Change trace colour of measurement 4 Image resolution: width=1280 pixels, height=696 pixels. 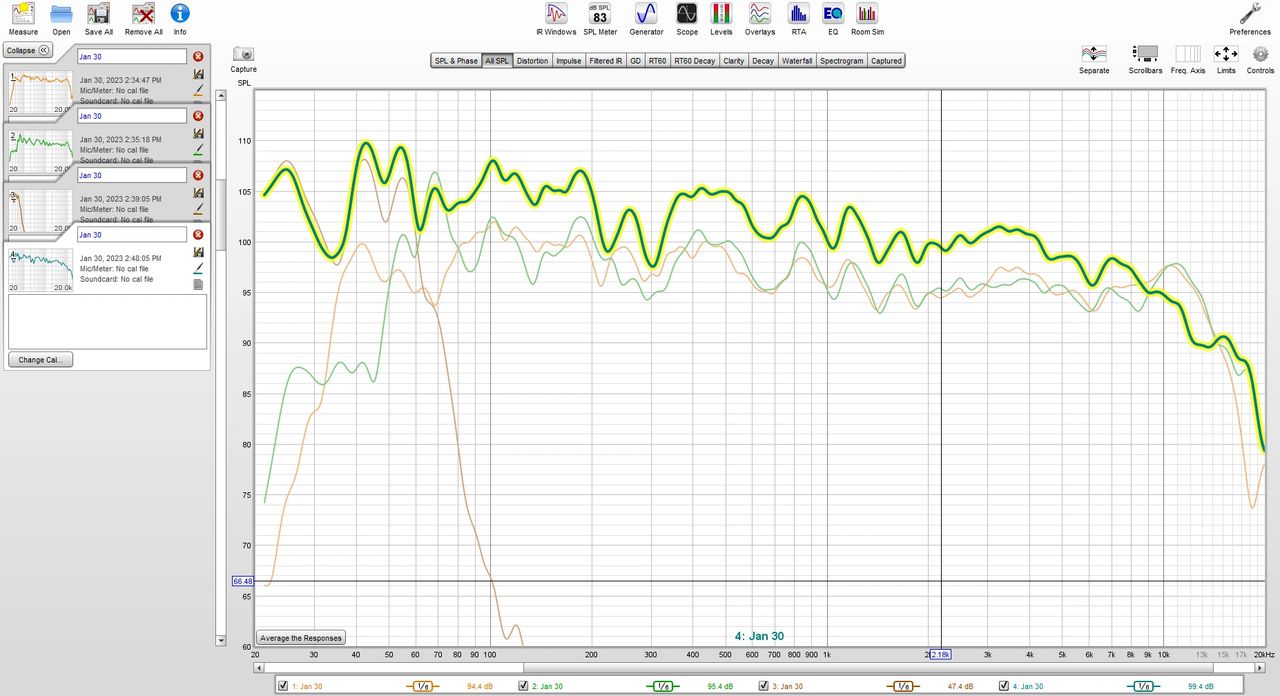198,267
